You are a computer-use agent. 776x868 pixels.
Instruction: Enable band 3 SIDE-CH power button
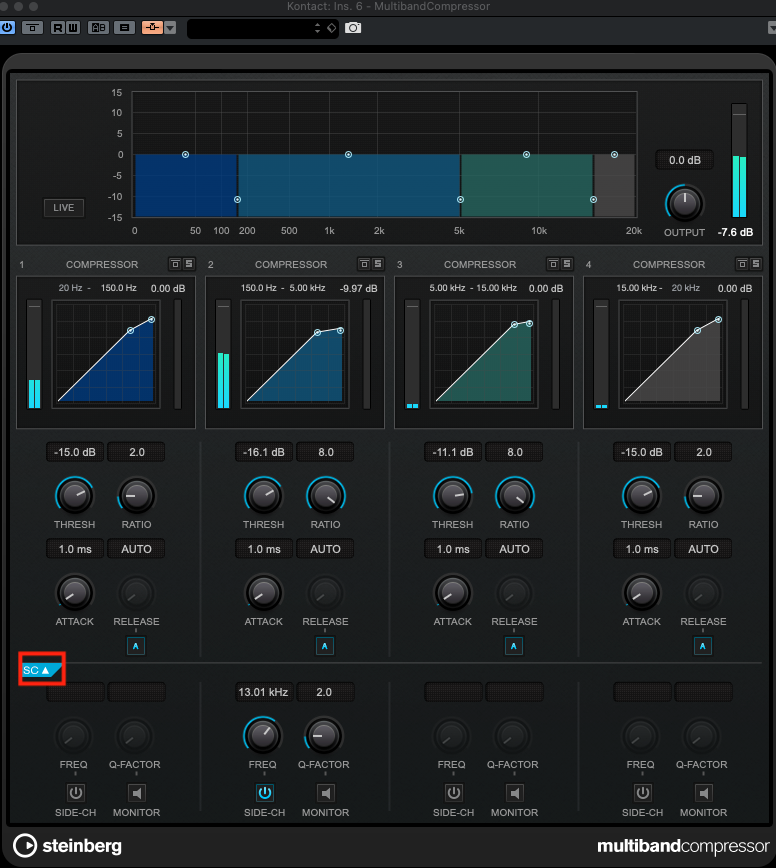454,793
